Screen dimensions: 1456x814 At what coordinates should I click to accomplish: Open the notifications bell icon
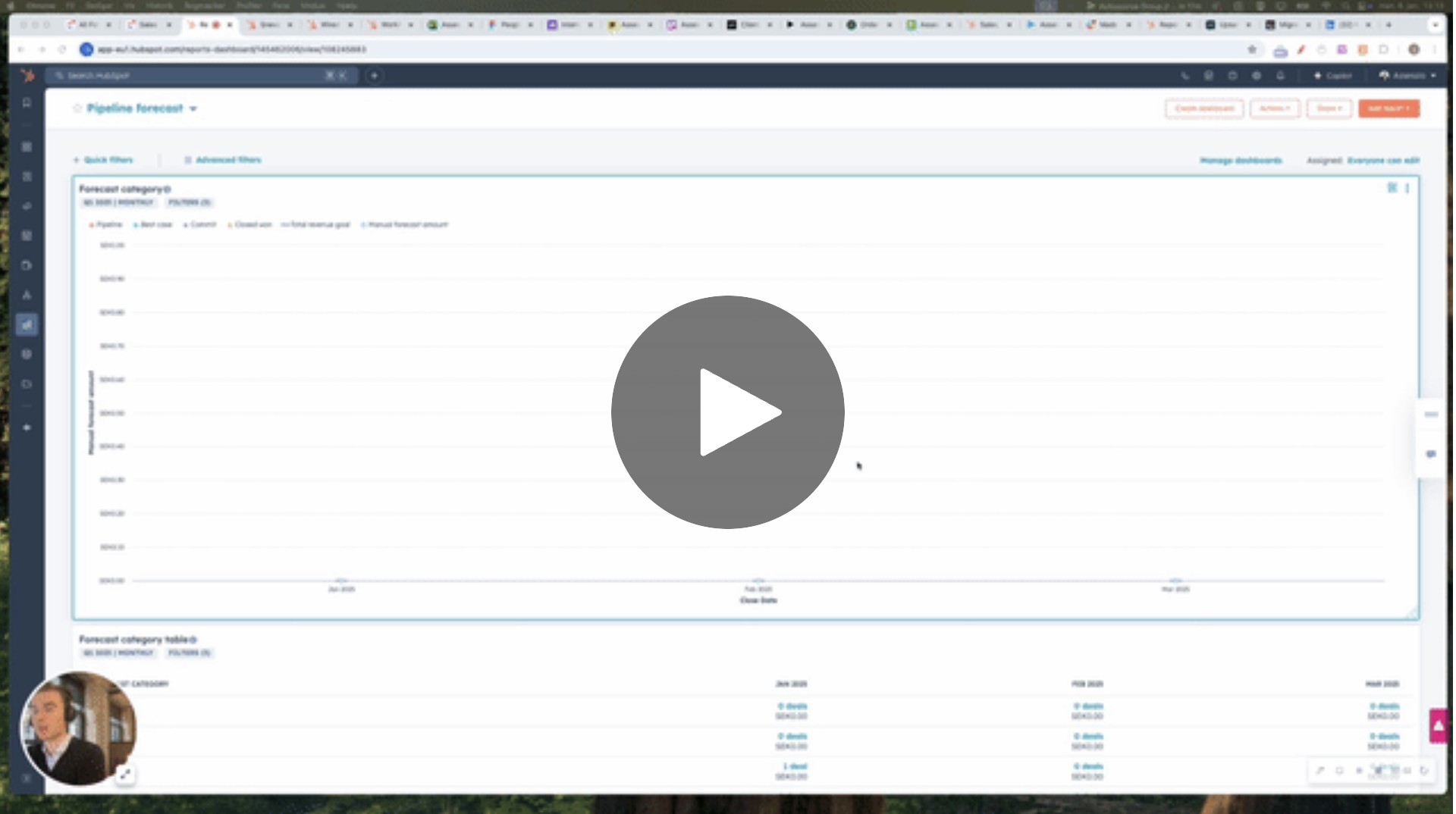[1280, 76]
